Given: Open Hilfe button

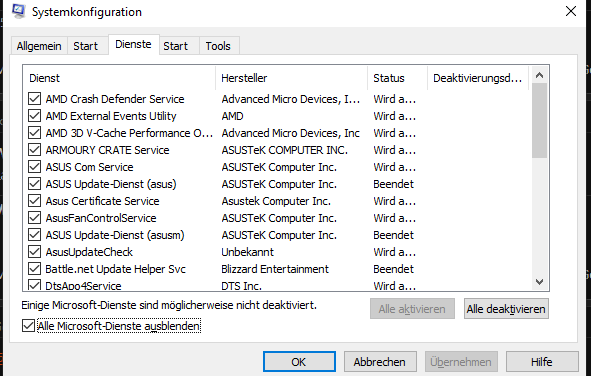Looking at the screenshot, I should click(x=542, y=362).
